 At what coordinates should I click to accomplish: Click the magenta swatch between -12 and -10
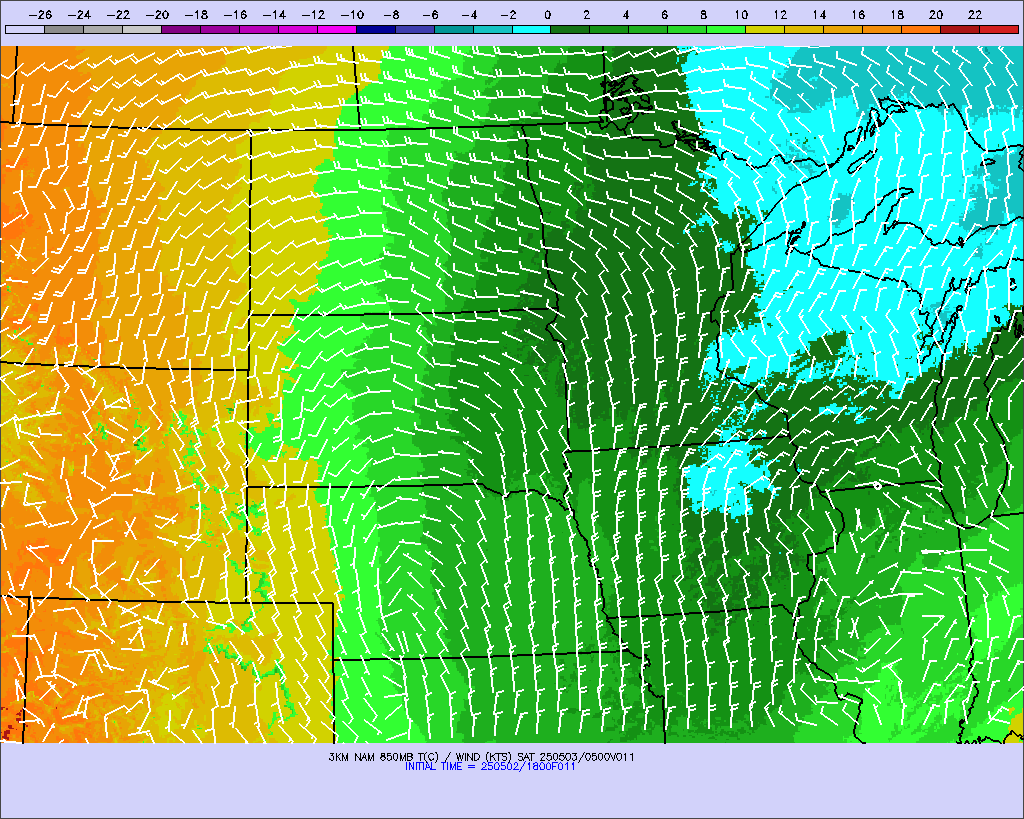[x=337, y=29]
